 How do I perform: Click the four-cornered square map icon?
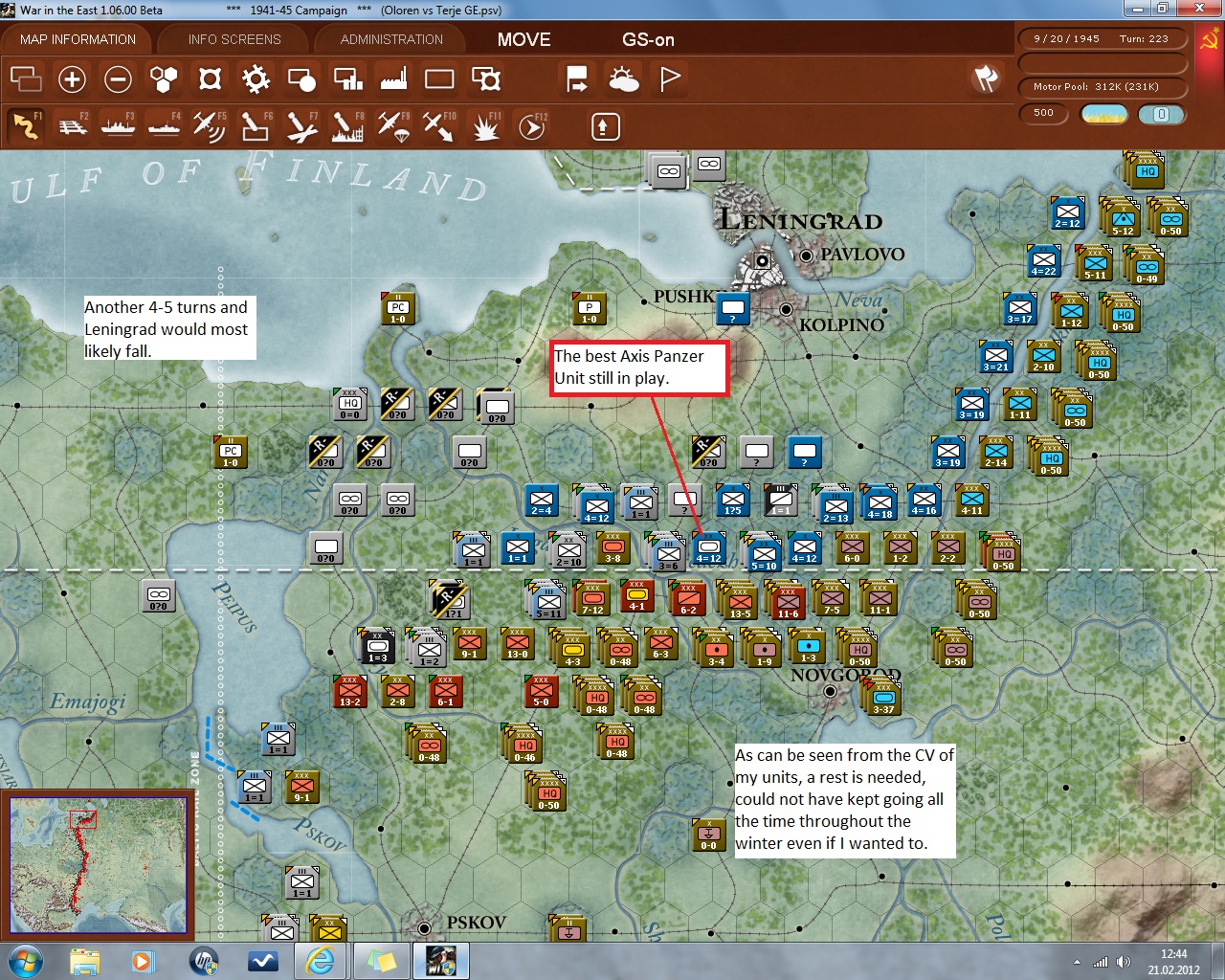(210, 78)
